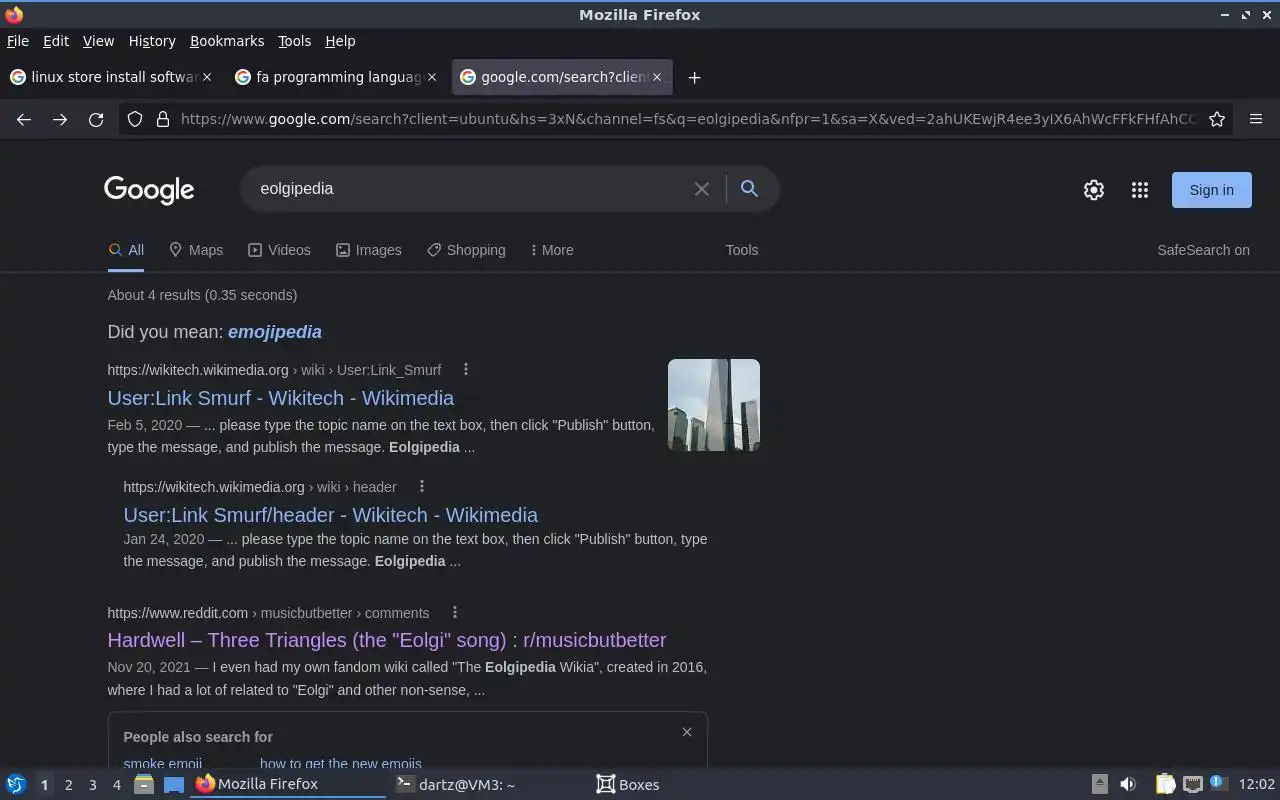1280x800 pixels.
Task: Reload the current page
Action: [96, 119]
